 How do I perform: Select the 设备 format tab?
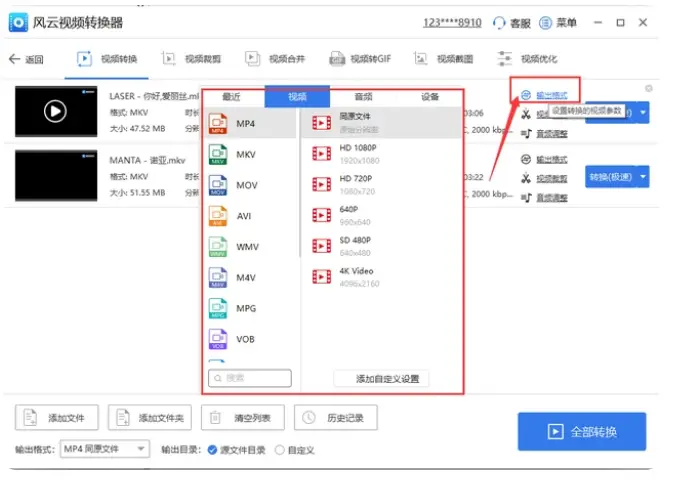pyautogui.click(x=429, y=97)
